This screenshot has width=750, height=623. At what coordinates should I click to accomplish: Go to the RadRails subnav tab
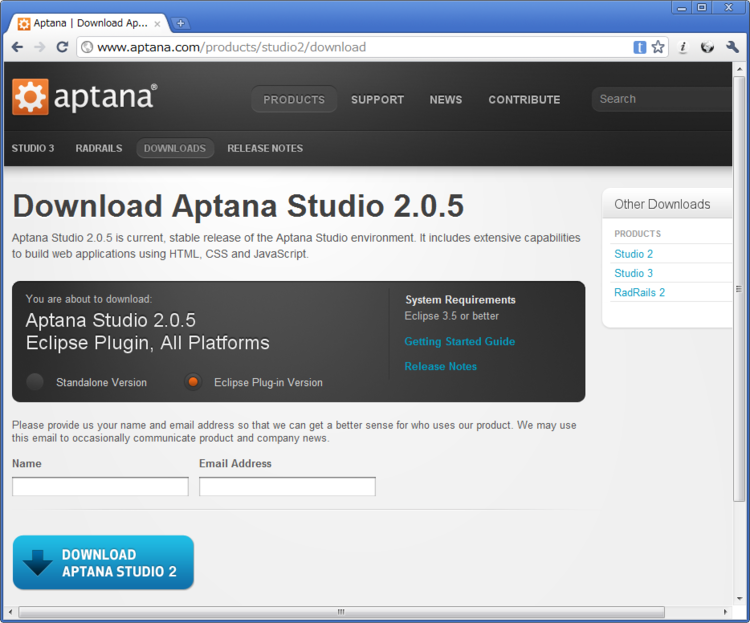[x=99, y=148]
